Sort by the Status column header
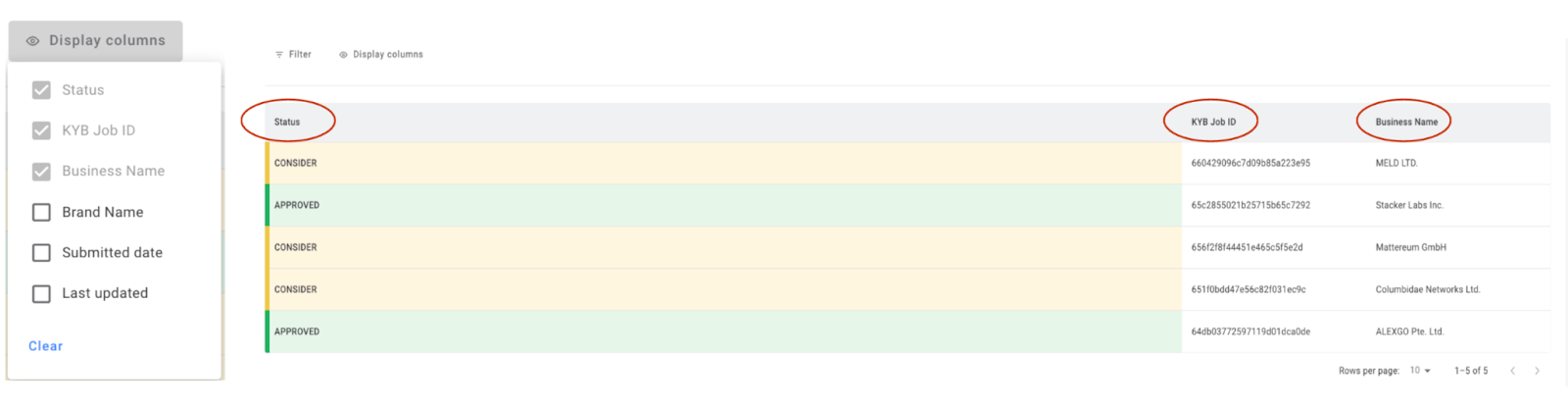Image resolution: width=1568 pixels, height=407 pixels. pos(287,123)
